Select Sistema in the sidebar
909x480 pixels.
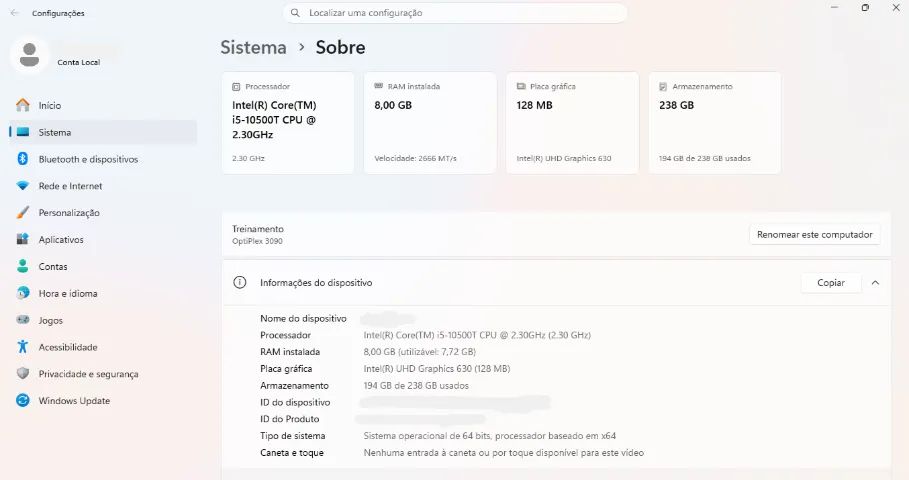tap(103, 132)
